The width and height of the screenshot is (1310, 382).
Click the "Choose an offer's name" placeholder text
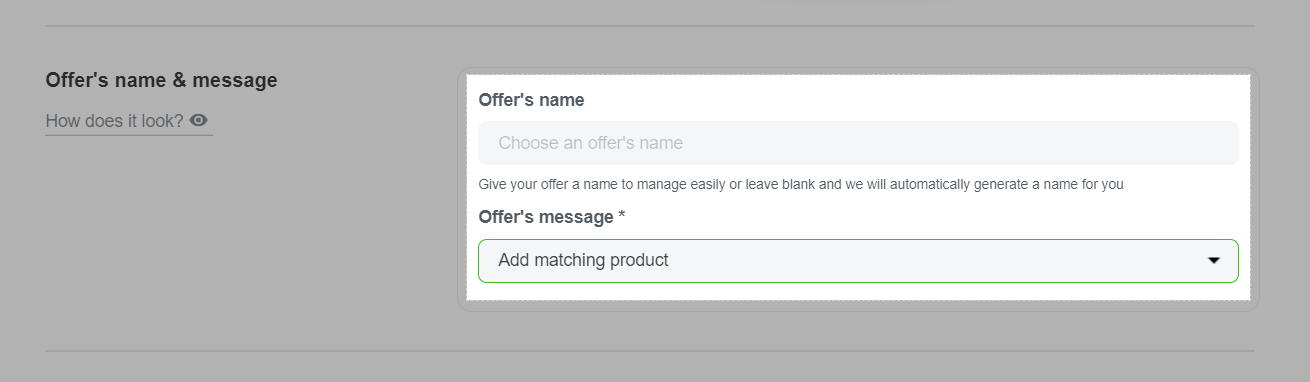(x=590, y=143)
